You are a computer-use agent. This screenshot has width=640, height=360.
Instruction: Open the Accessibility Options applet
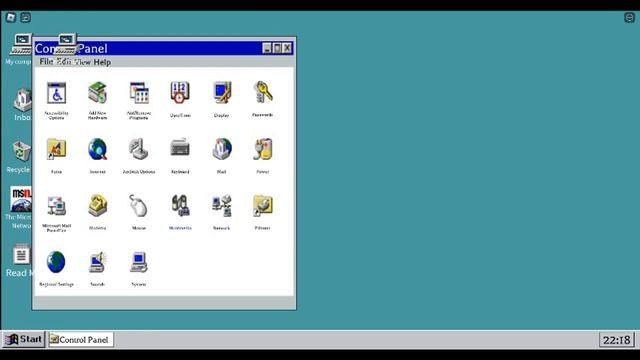point(56,93)
